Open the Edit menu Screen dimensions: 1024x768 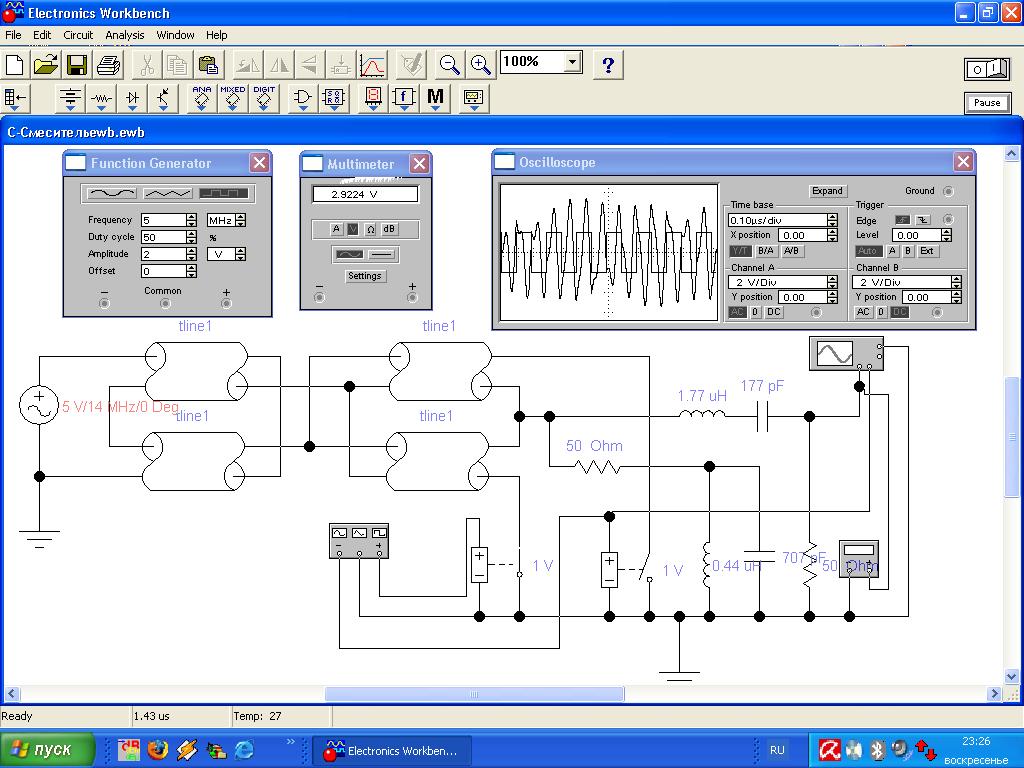[42, 35]
